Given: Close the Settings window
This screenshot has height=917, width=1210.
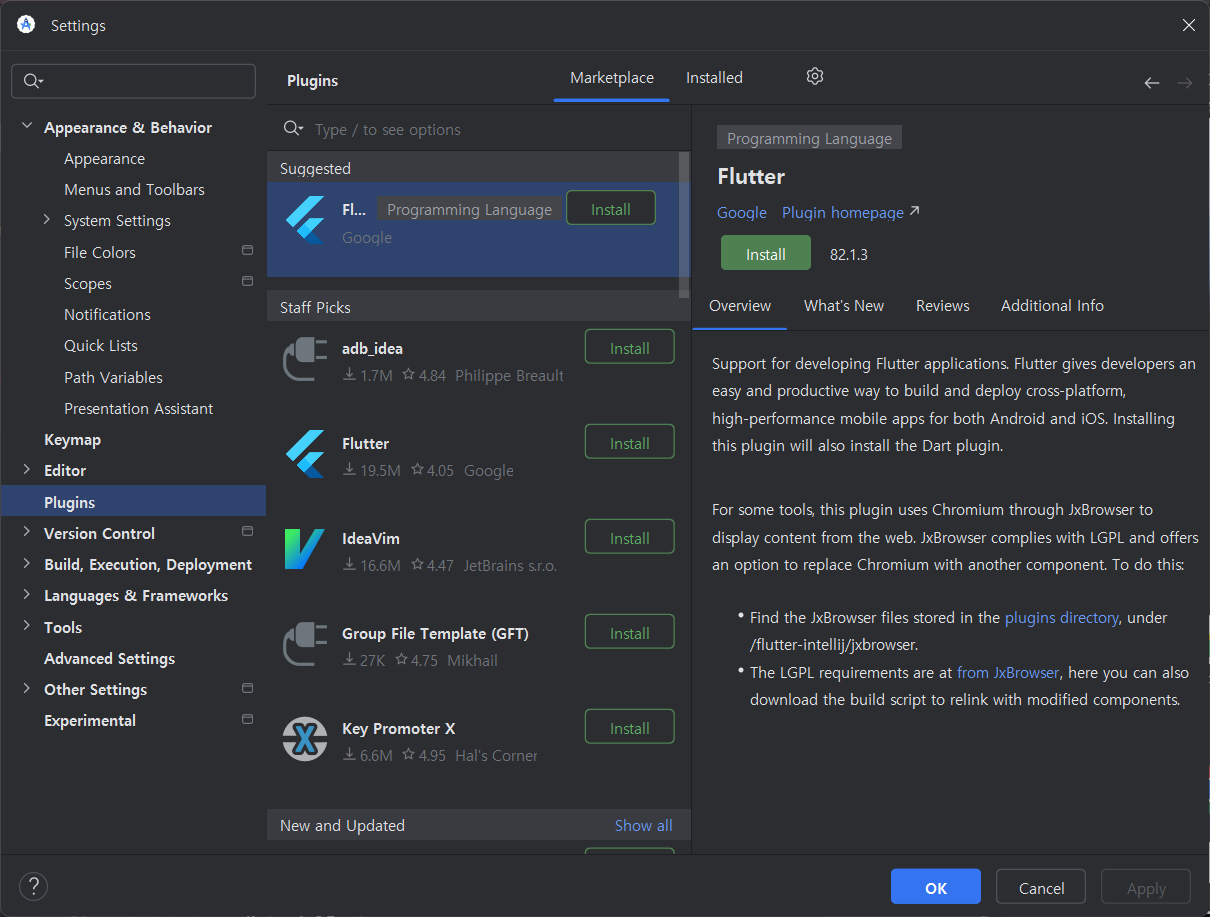Looking at the screenshot, I should [x=1188, y=25].
